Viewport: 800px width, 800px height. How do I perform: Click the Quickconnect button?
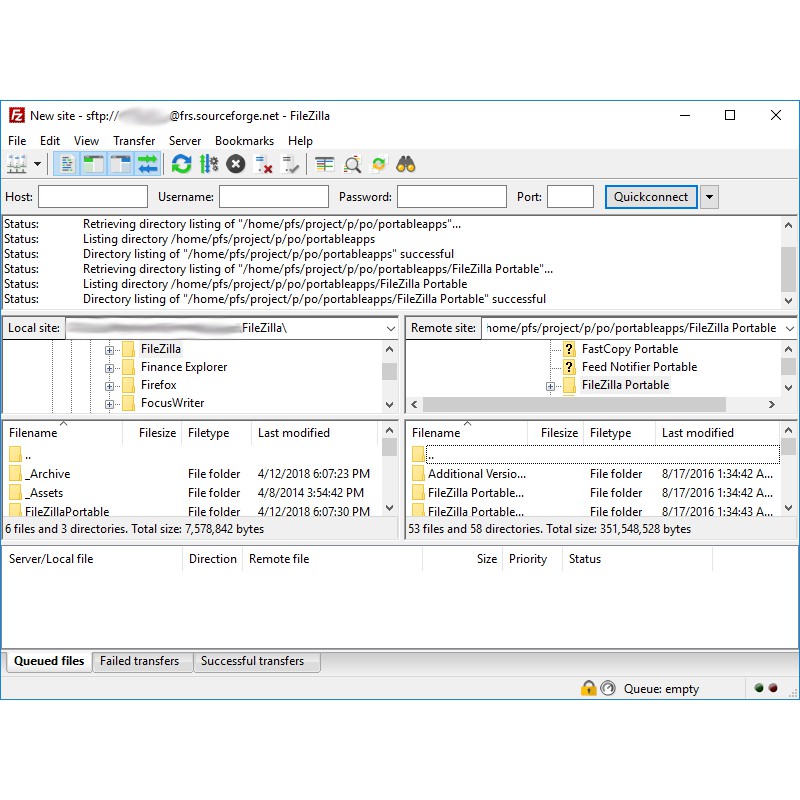651,197
